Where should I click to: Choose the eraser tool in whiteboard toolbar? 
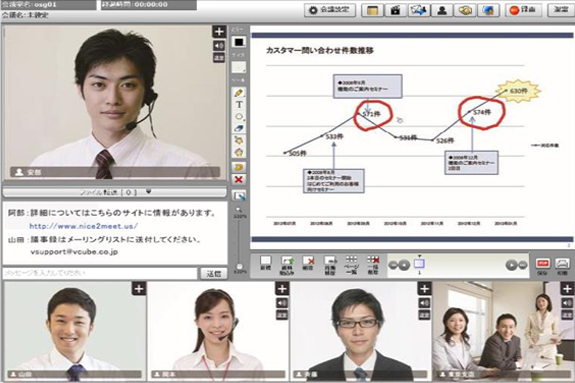239,129
